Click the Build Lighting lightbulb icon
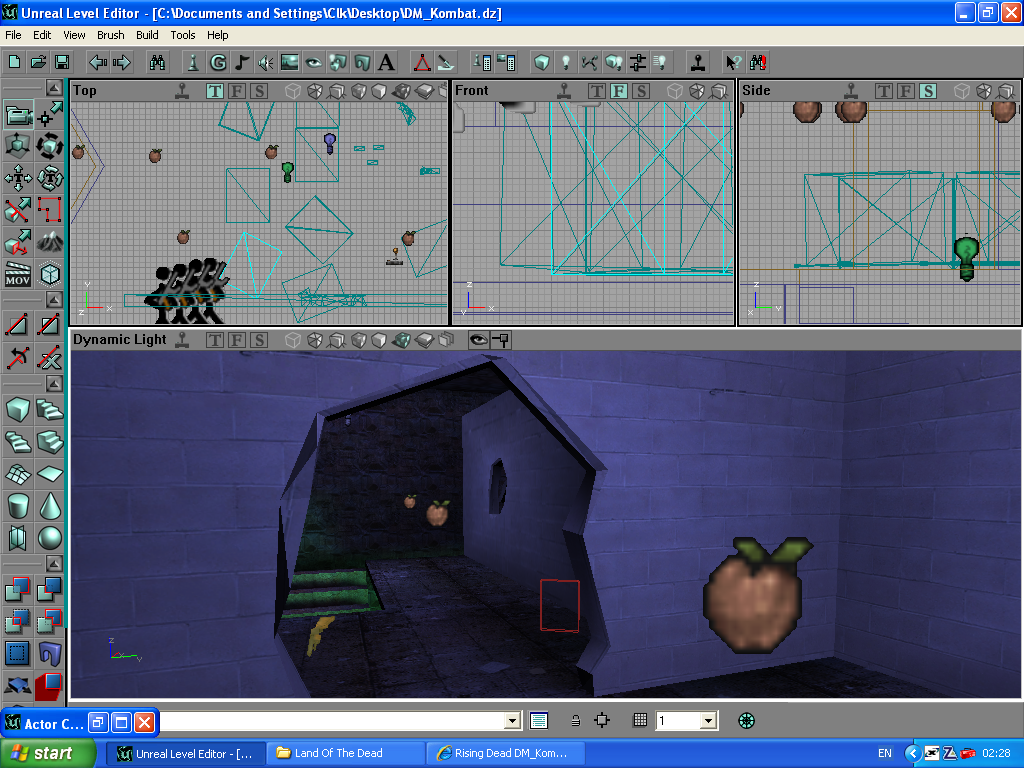 pyautogui.click(x=566, y=62)
